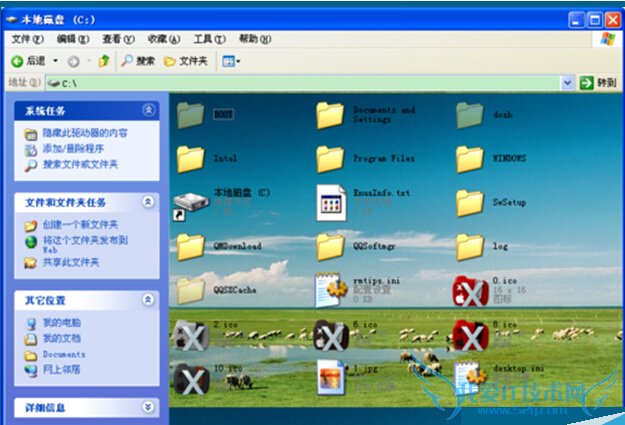Image resolution: width=625 pixels, height=425 pixels.
Task: Expand the address bar dropdown
Action: click(567, 83)
